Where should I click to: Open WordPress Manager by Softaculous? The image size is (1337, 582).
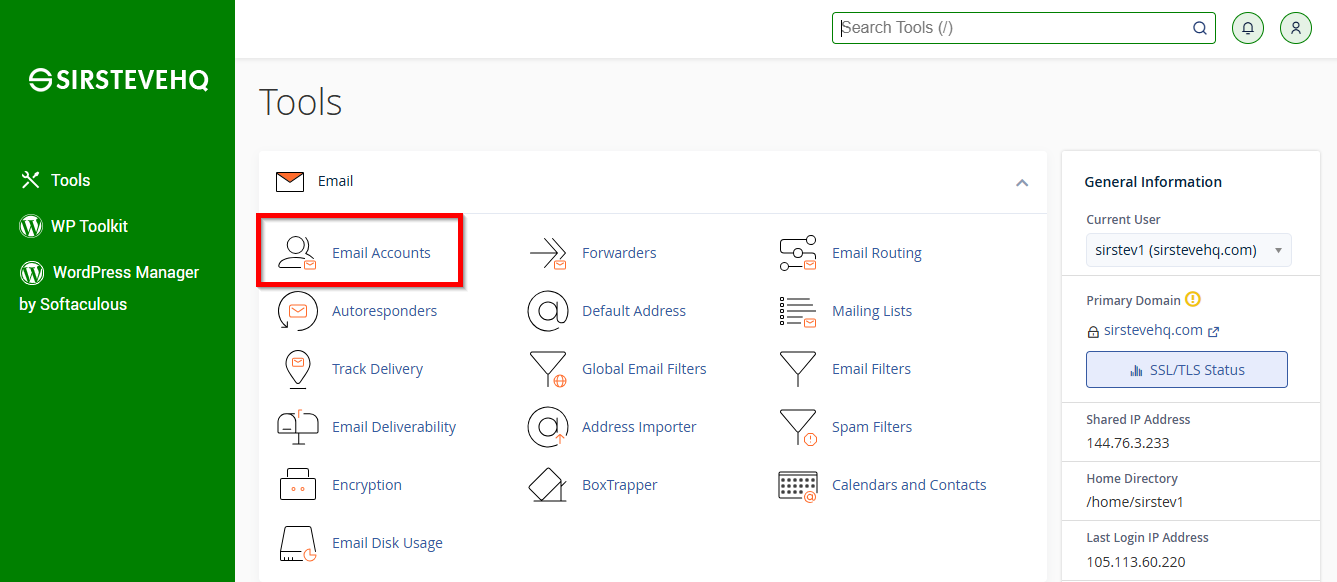pyautogui.click(x=110, y=288)
